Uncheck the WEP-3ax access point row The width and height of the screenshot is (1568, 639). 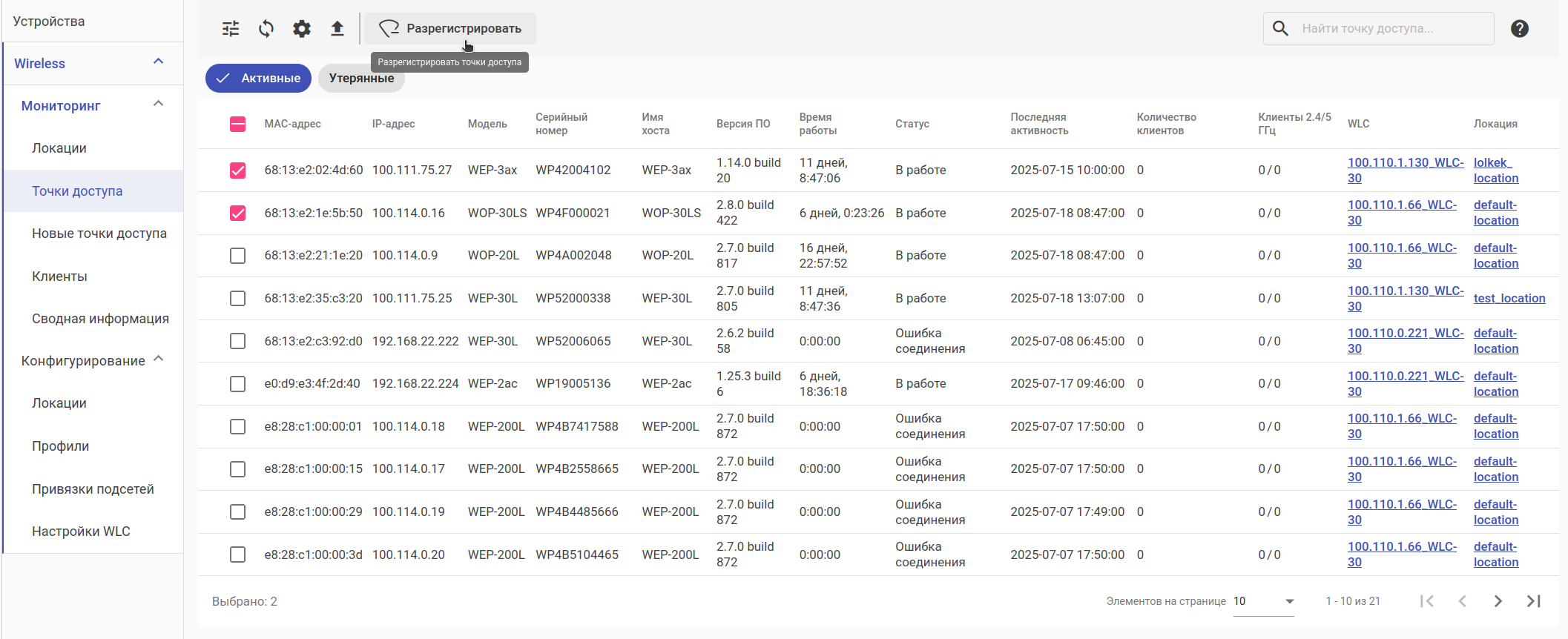(237, 170)
